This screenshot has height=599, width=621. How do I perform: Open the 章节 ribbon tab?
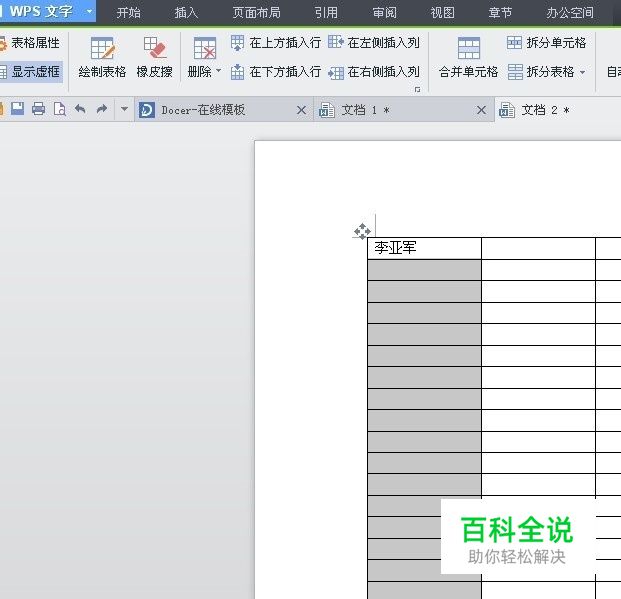(x=500, y=12)
